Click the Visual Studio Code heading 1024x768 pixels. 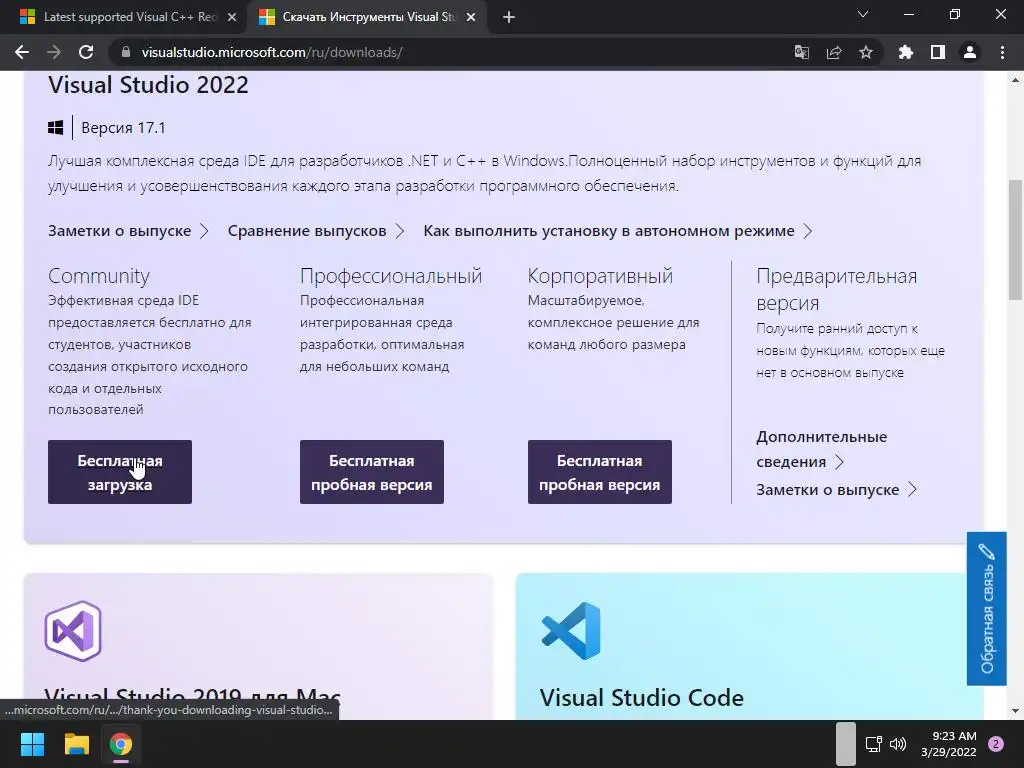pyautogui.click(x=641, y=698)
